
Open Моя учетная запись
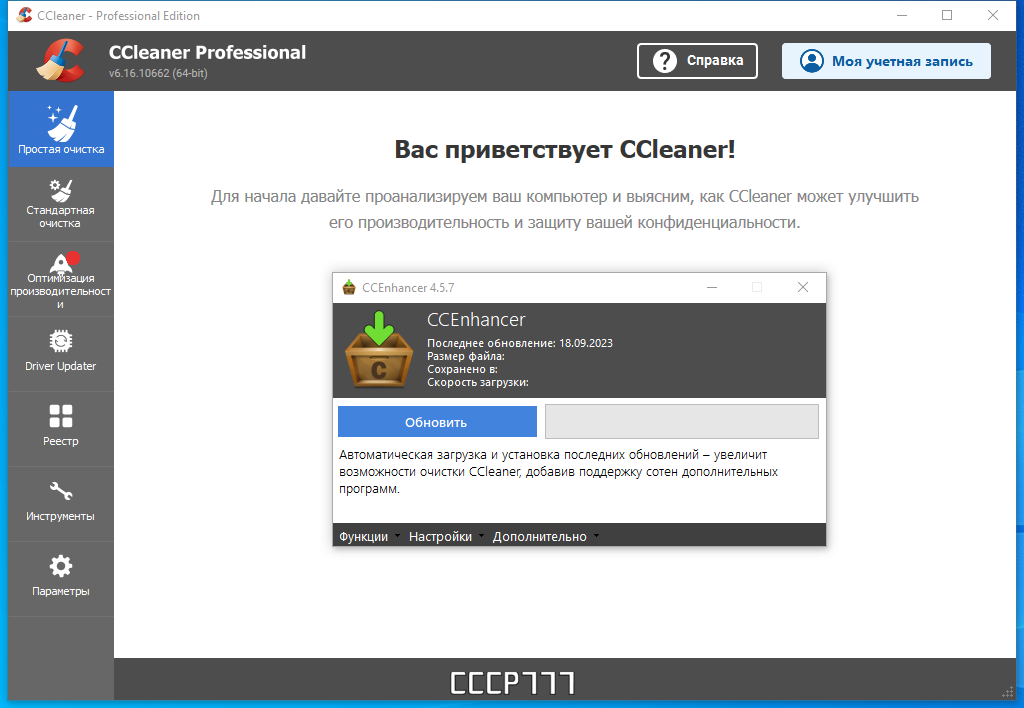(x=886, y=61)
